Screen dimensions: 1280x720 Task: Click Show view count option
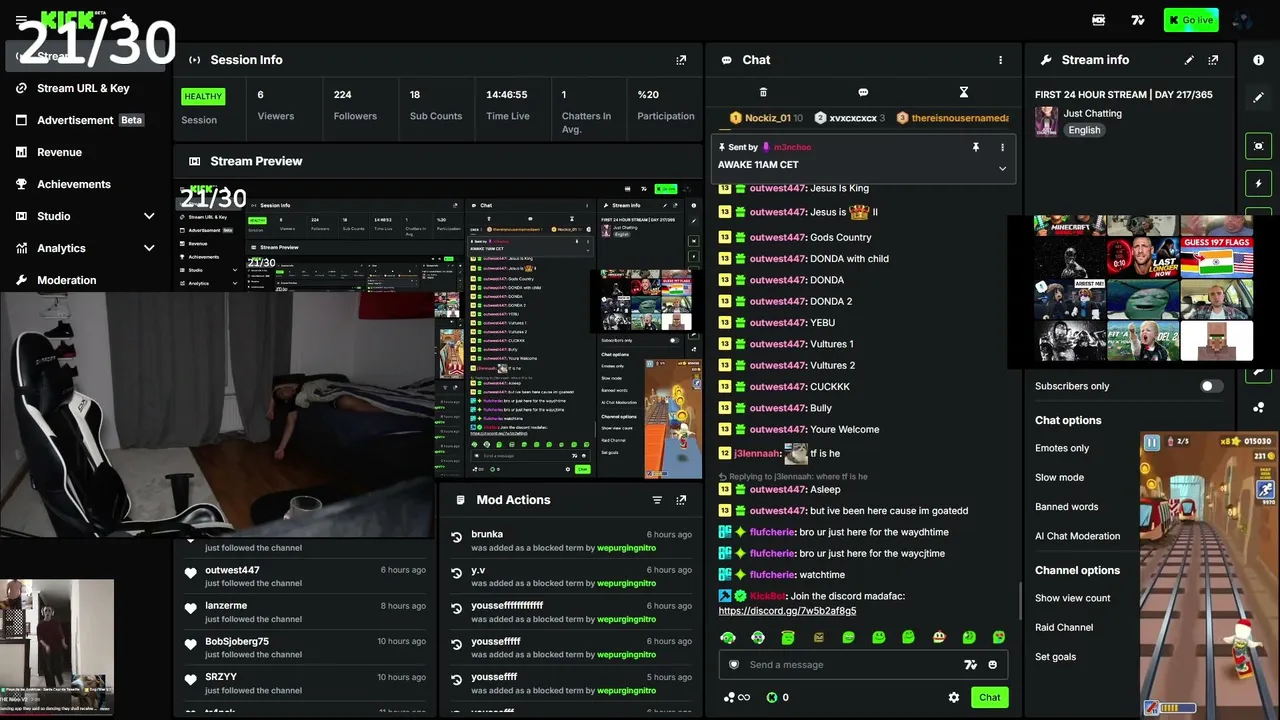pyautogui.click(x=1072, y=598)
